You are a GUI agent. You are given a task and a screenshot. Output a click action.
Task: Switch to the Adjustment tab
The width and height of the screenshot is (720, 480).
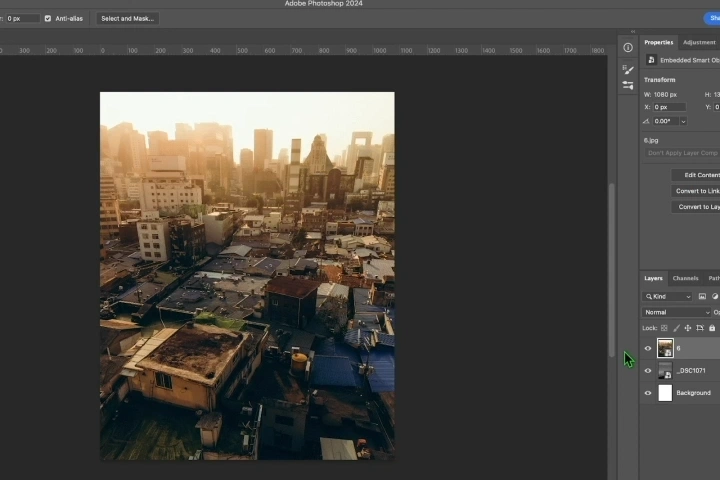(x=699, y=42)
